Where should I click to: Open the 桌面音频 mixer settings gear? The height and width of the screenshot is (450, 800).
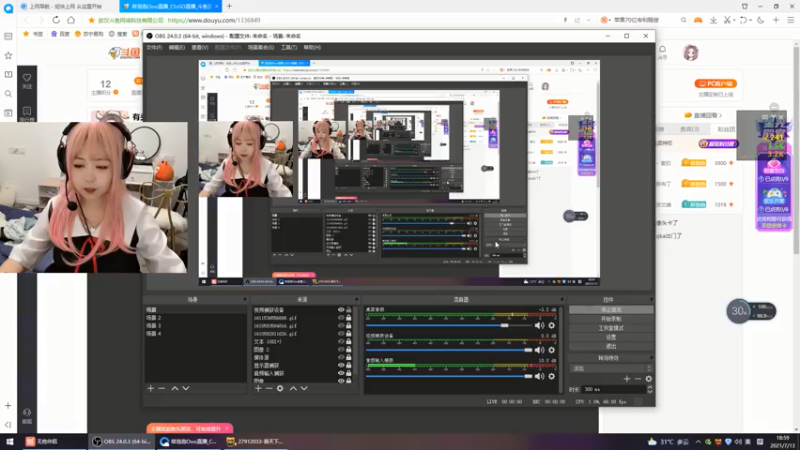[x=552, y=325]
